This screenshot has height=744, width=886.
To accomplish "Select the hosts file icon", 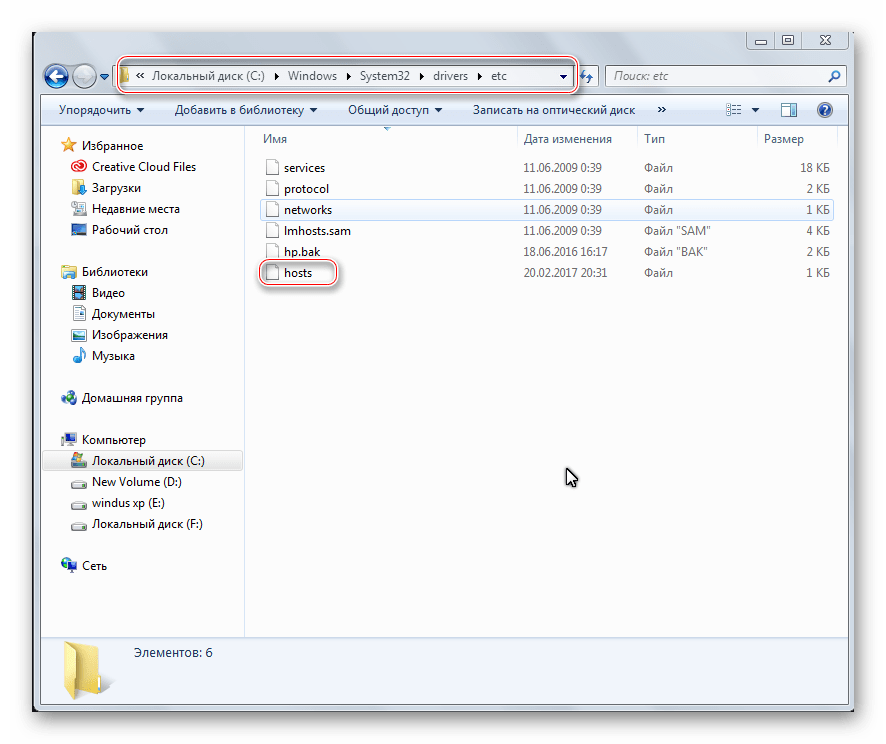I will point(272,272).
